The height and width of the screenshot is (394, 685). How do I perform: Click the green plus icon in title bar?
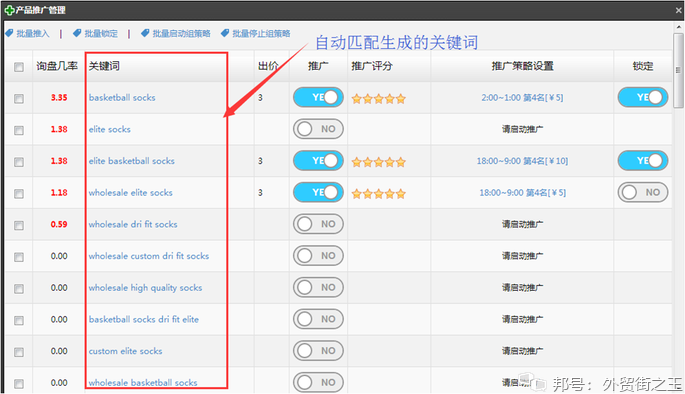9,10
